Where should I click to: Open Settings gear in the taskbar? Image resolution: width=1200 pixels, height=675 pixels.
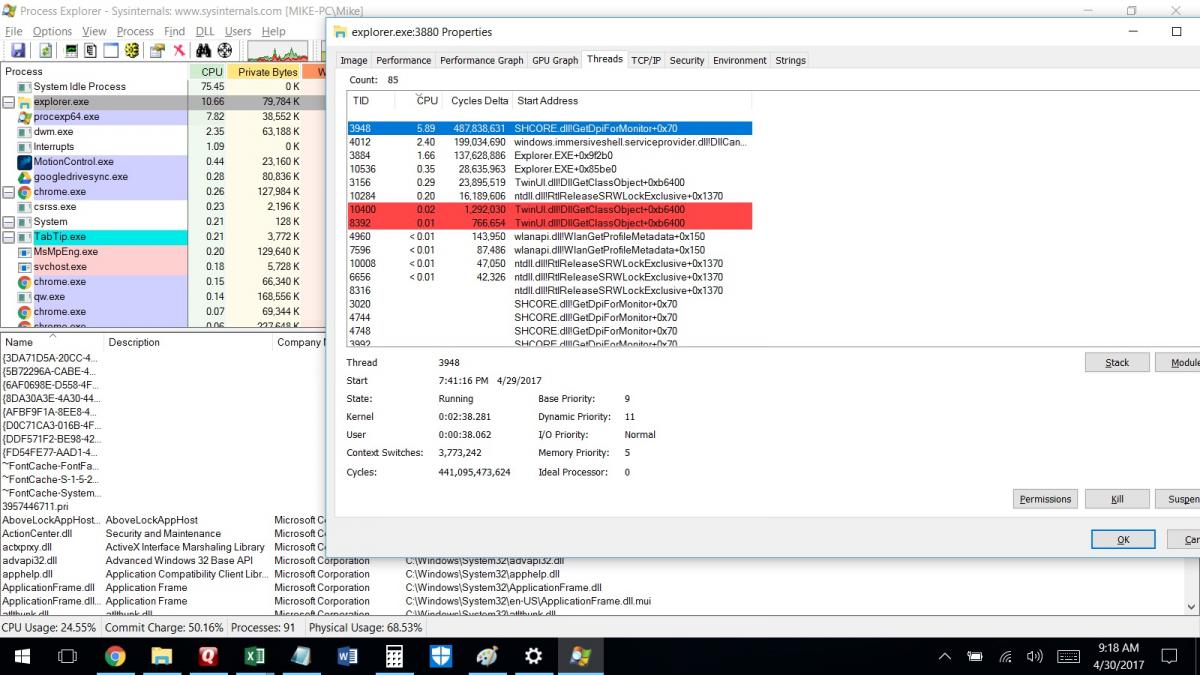534,656
